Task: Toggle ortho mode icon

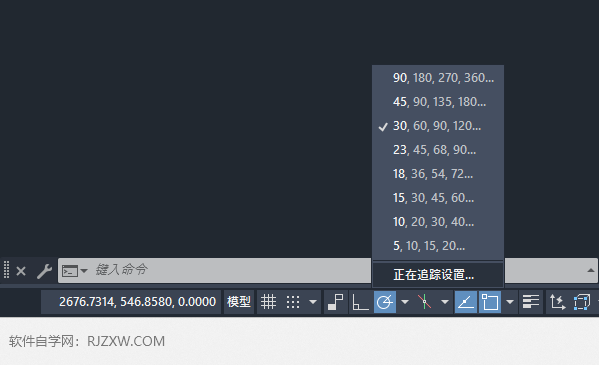Action: coord(360,302)
